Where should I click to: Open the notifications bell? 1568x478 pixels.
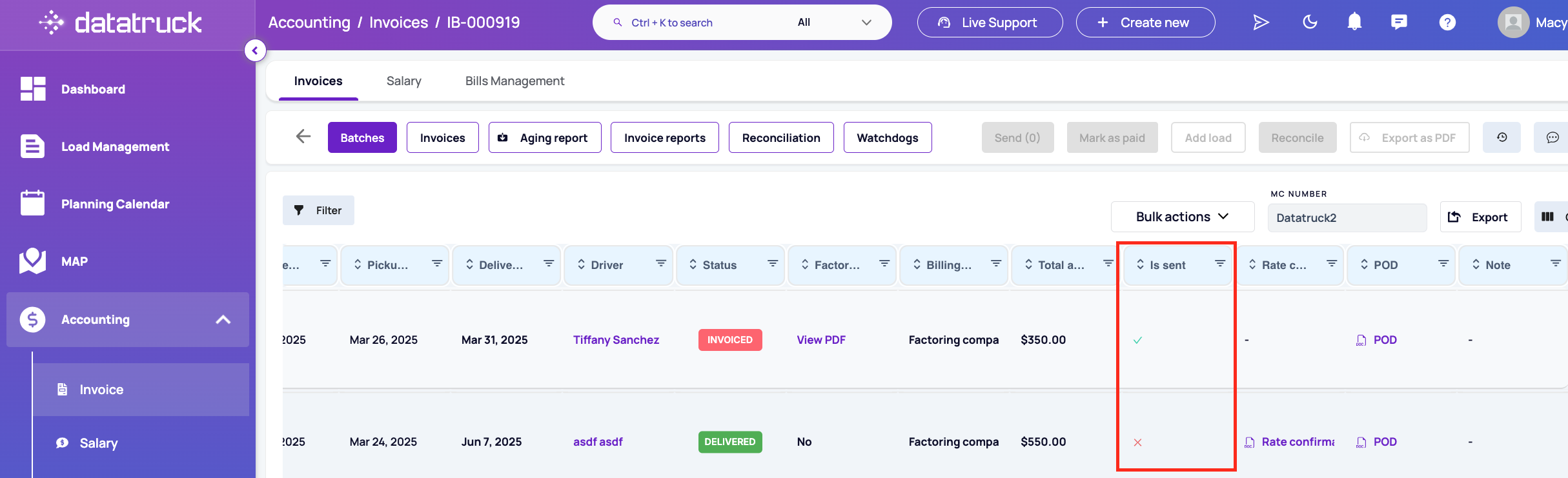[x=1354, y=23]
